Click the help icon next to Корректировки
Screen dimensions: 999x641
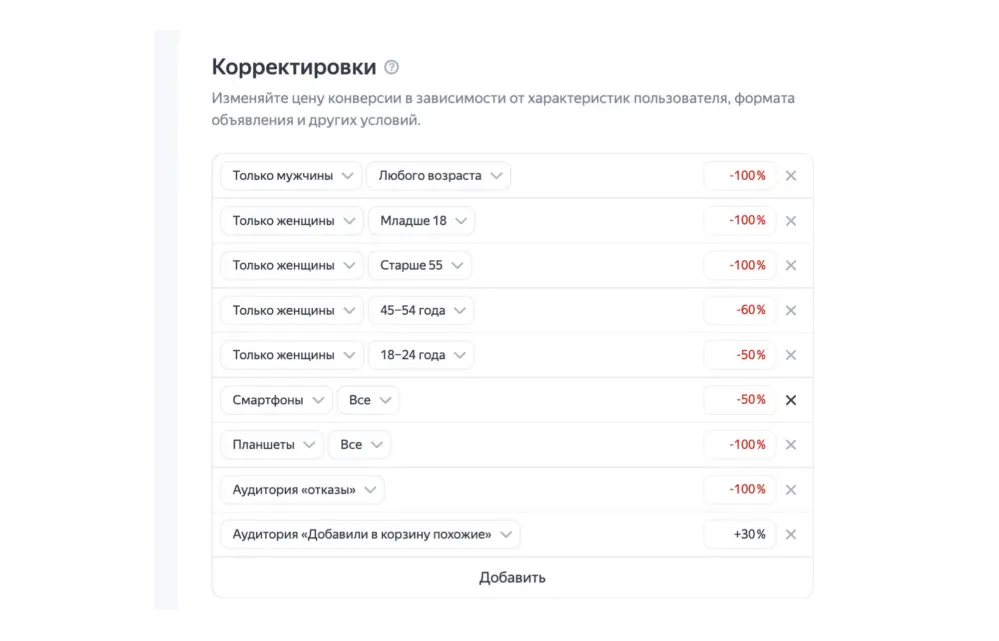tap(391, 68)
